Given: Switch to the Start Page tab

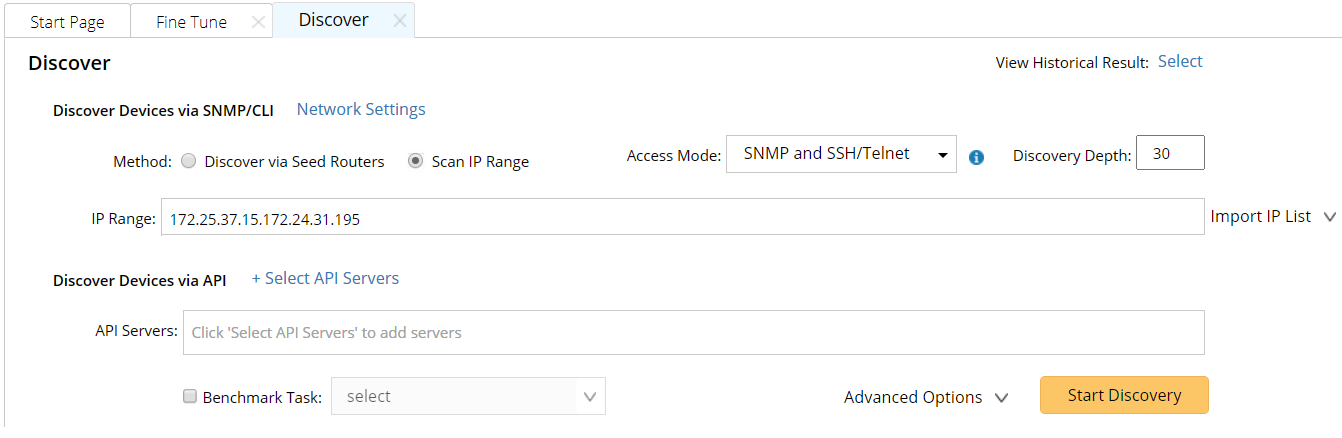Looking at the screenshot, I should point(67,22).
